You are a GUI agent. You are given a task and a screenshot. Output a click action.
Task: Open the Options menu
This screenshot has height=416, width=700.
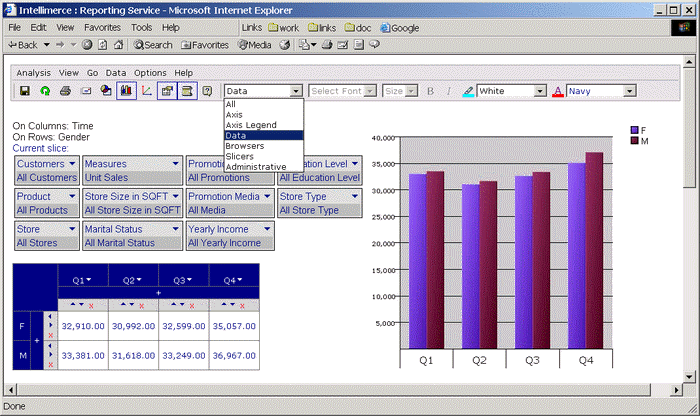(x=150, y=73)
